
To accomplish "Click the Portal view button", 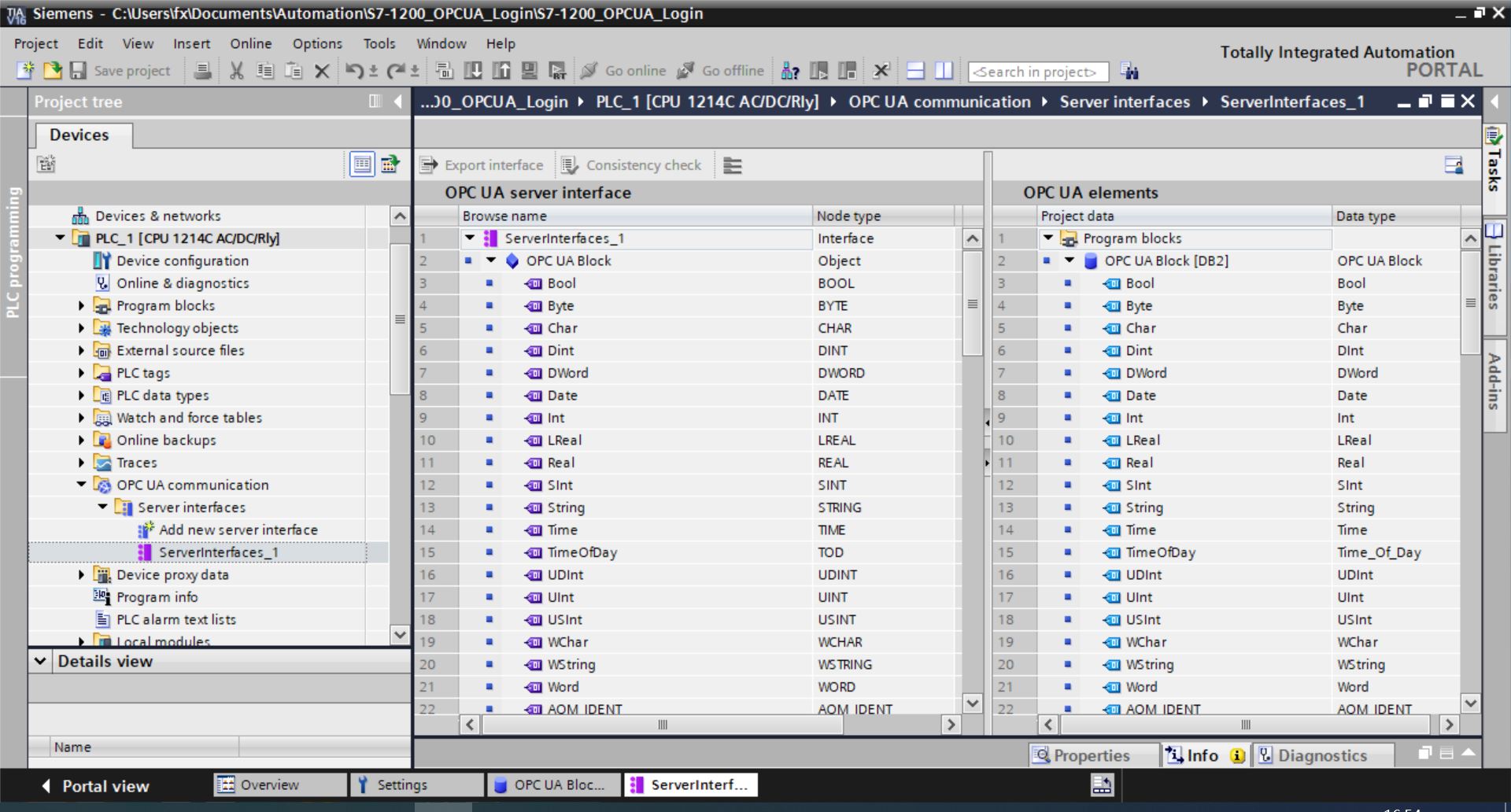I will tap(95, 785).
